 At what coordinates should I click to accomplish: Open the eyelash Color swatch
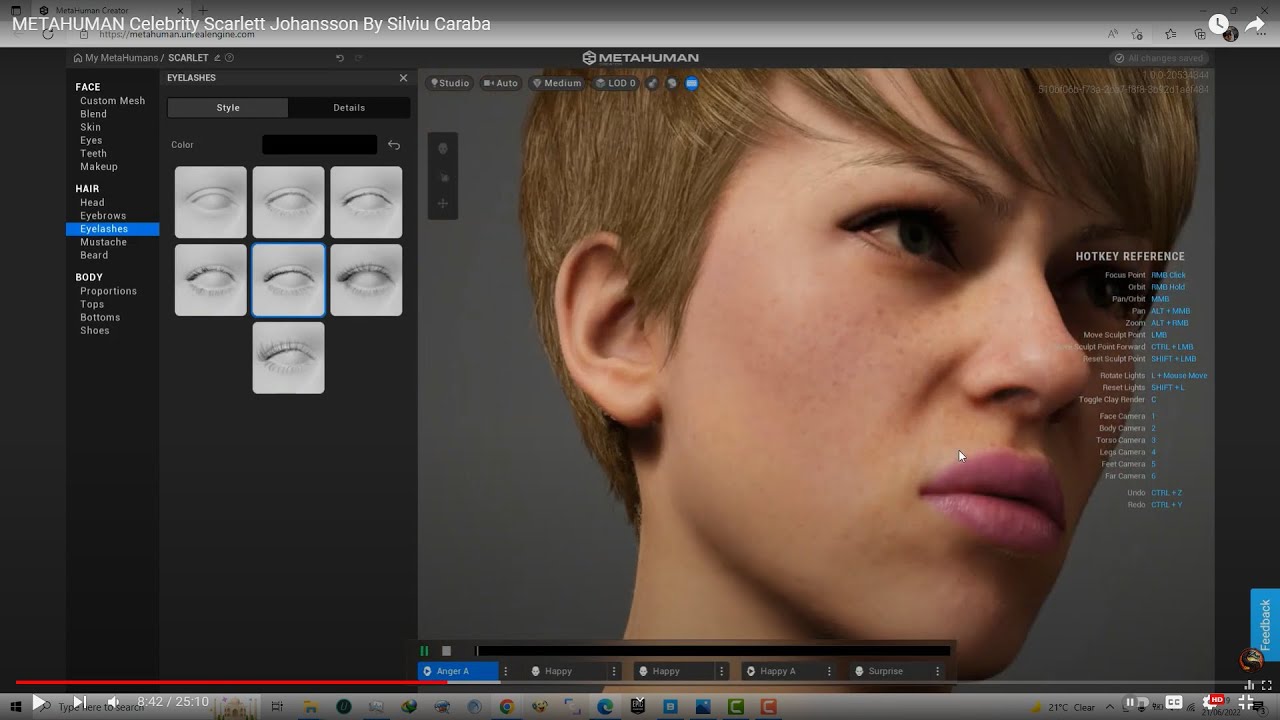tap(320, 145)
